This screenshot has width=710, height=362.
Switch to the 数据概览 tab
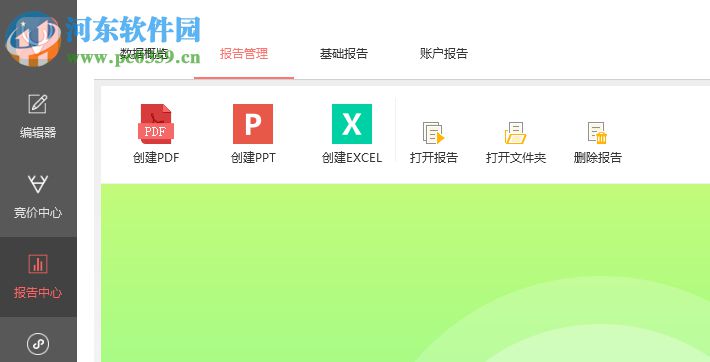point(144,53)
